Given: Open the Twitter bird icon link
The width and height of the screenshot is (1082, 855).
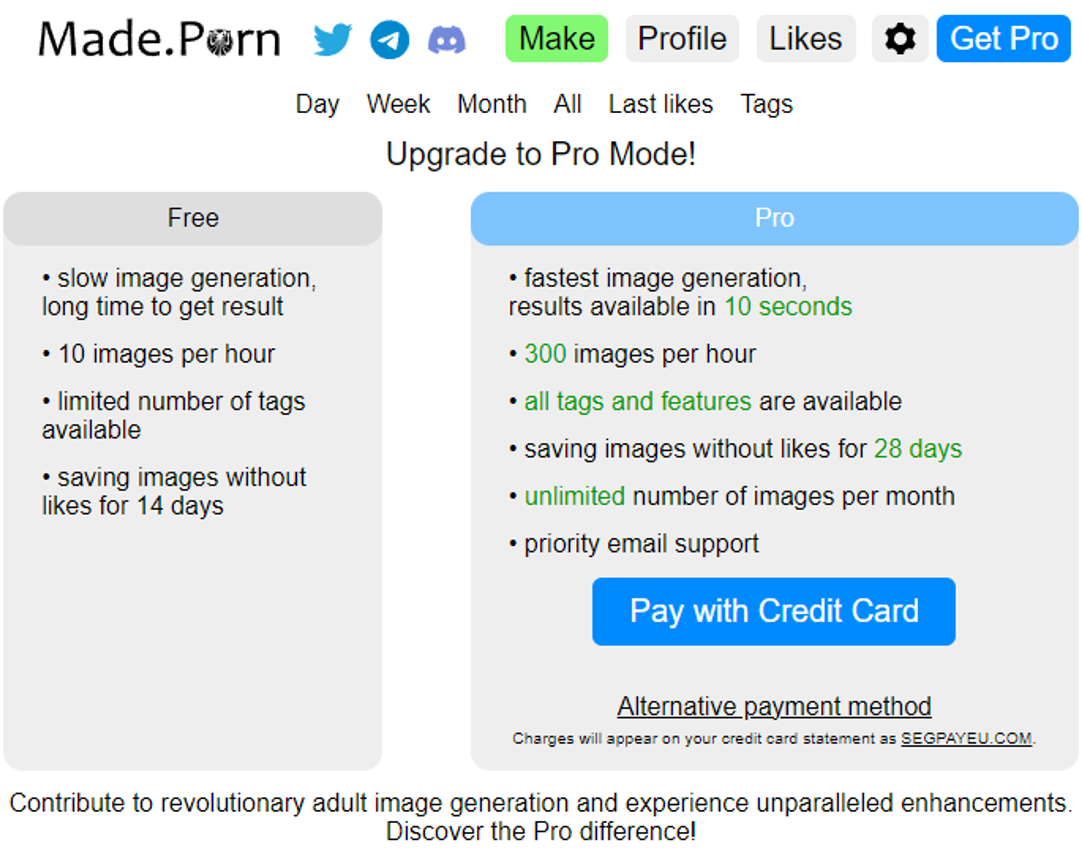Looking at the screenshot, I should pyautogui.click(x=332, y=39).
